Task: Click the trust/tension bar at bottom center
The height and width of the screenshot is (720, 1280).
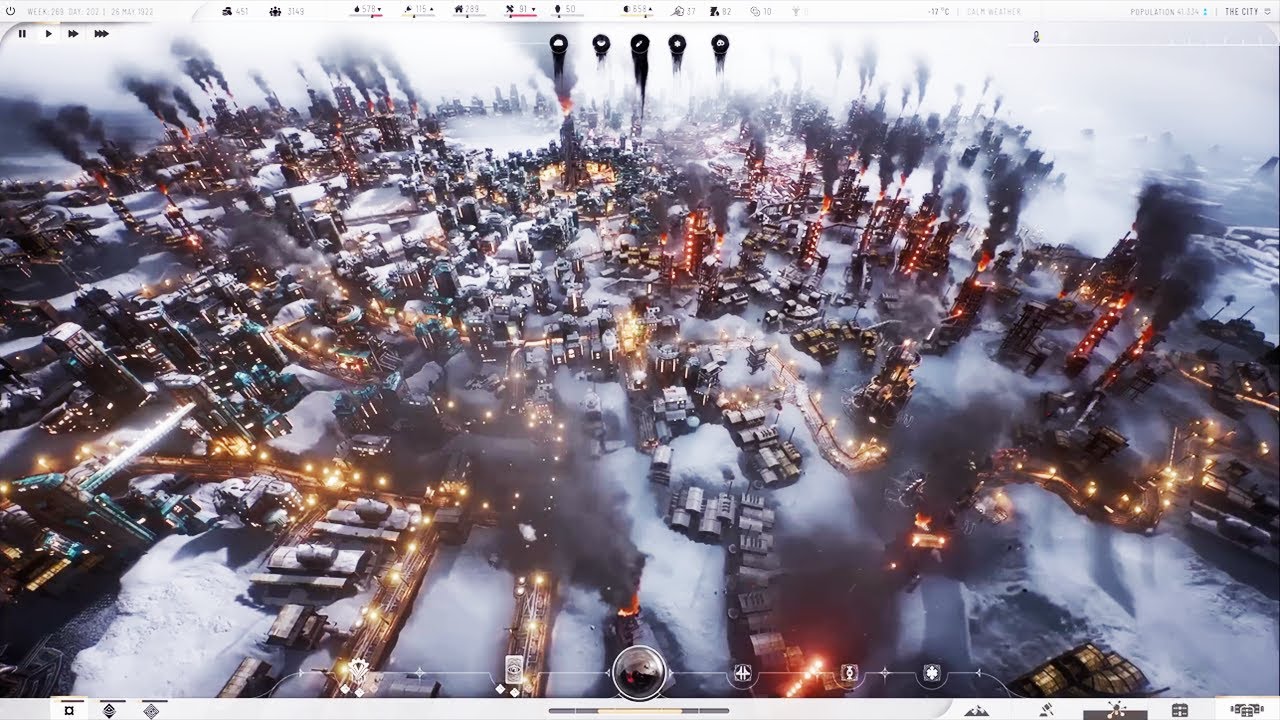Action: point(639,711)
